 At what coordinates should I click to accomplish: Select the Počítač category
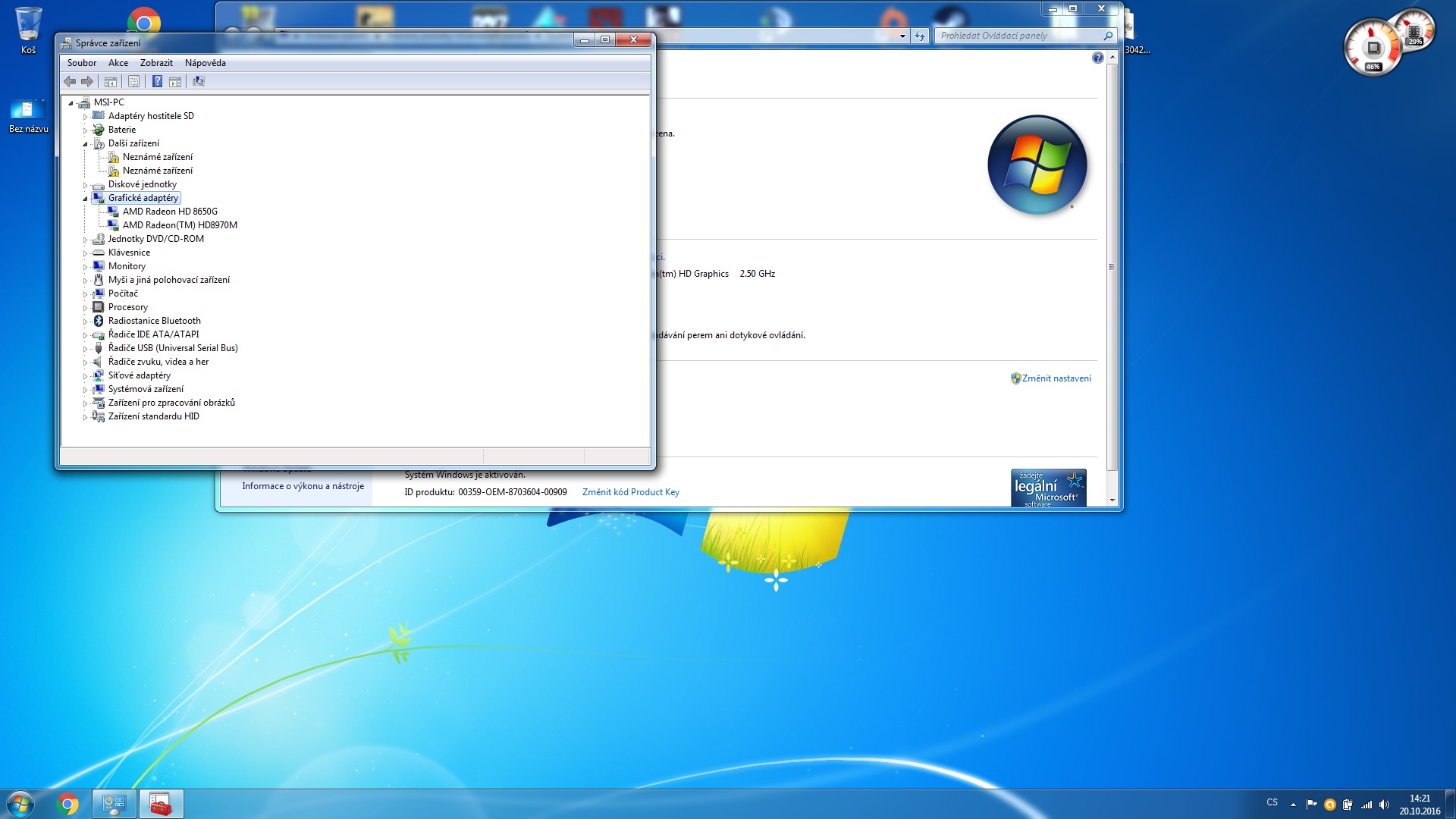(x=123, y=293)
